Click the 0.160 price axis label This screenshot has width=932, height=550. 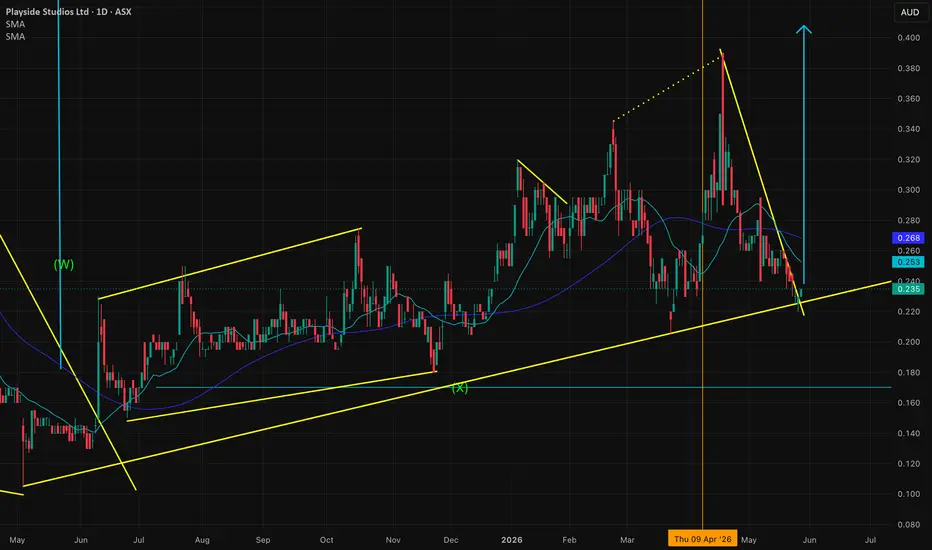coord(908,403)
